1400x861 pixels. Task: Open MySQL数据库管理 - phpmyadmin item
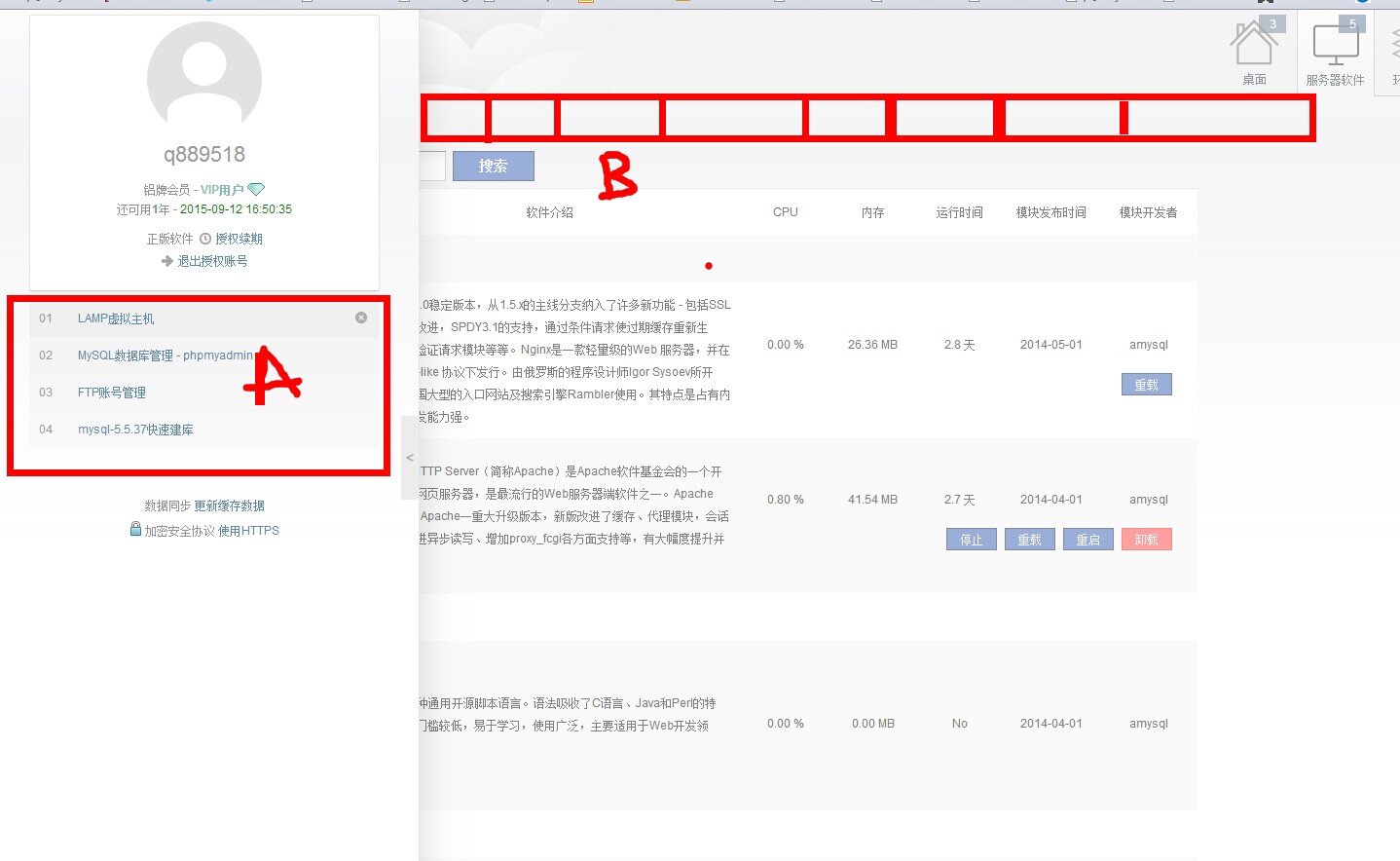point(165,356)
